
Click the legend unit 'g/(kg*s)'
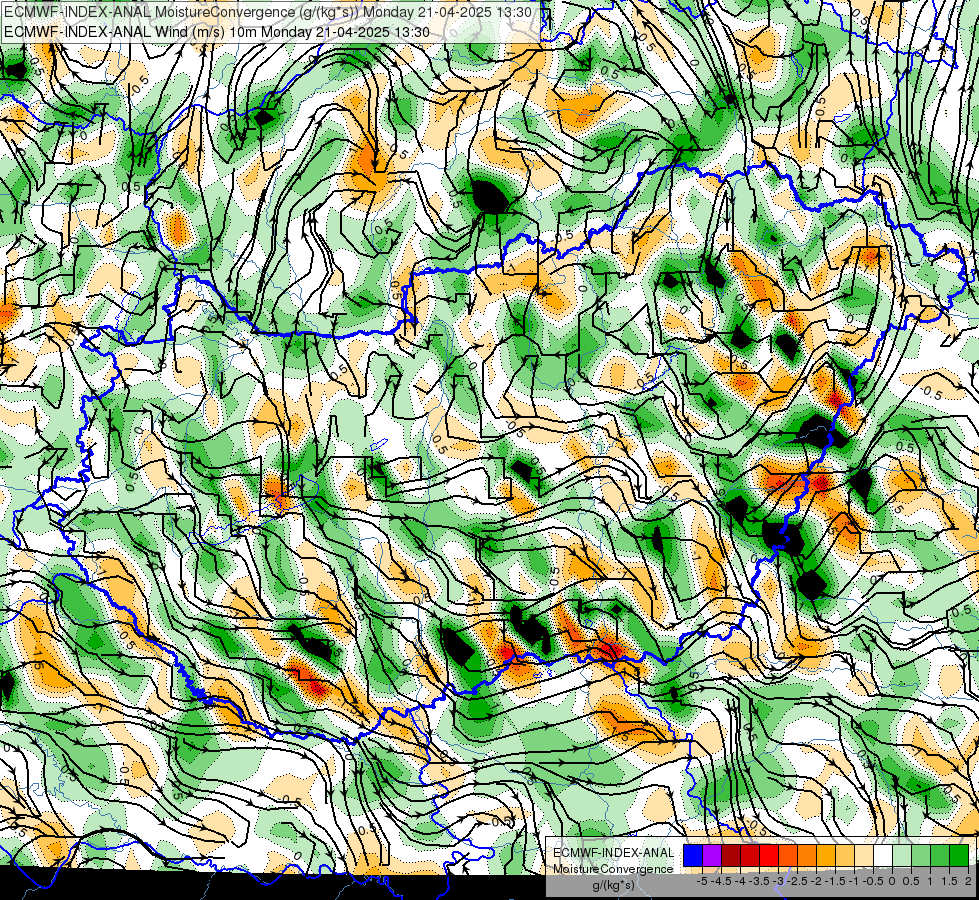click(613, 885)
